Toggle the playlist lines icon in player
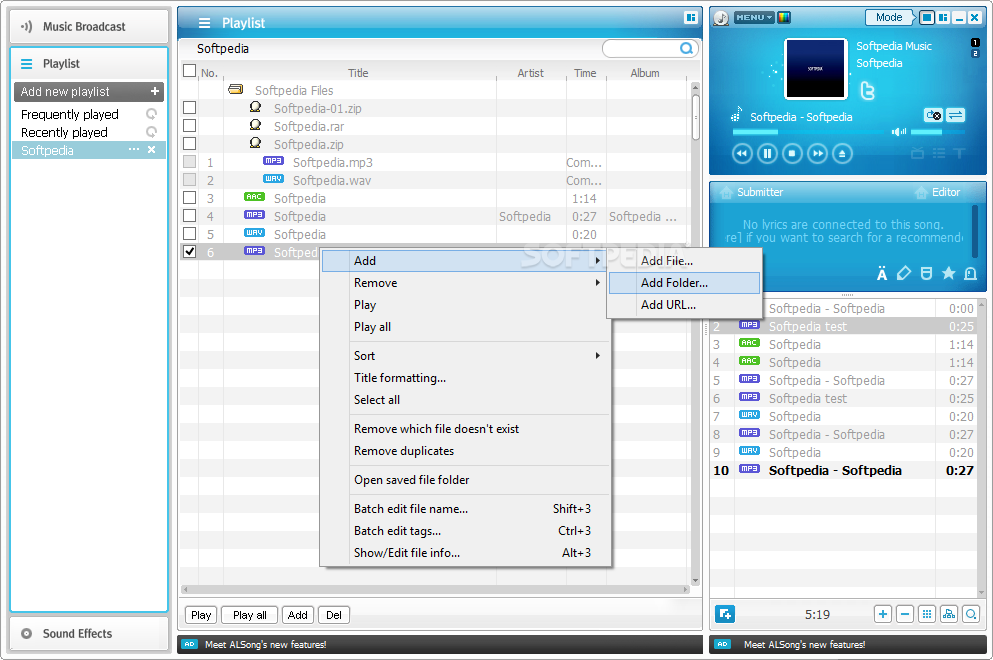Screen dimensions: 993x660 [939, 153]
